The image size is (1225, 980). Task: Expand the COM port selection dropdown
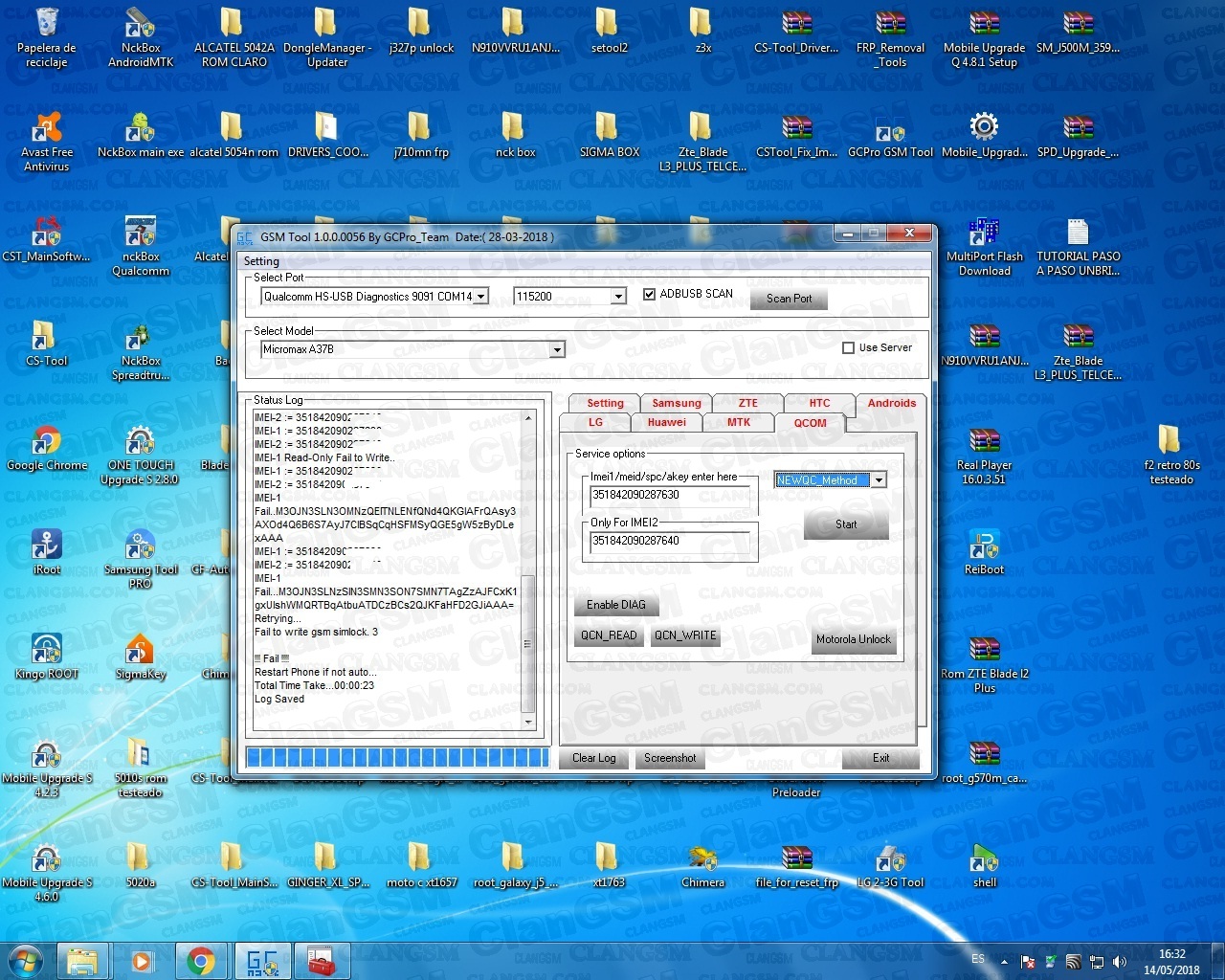pos(481,297)
